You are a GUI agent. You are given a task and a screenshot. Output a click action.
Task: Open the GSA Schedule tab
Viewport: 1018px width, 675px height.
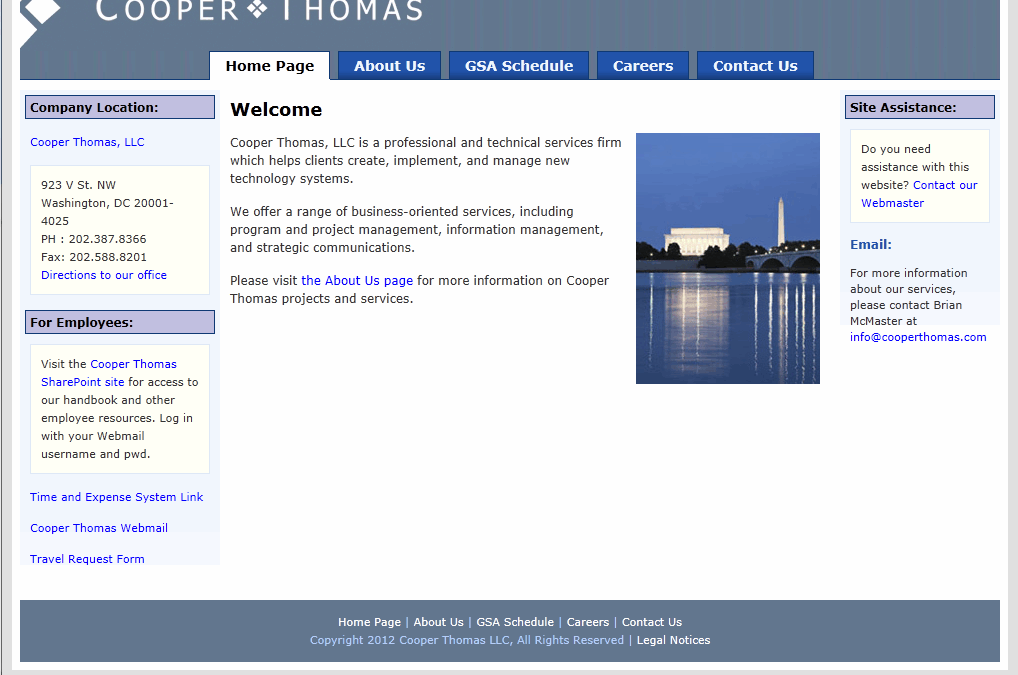coord(519,66)
